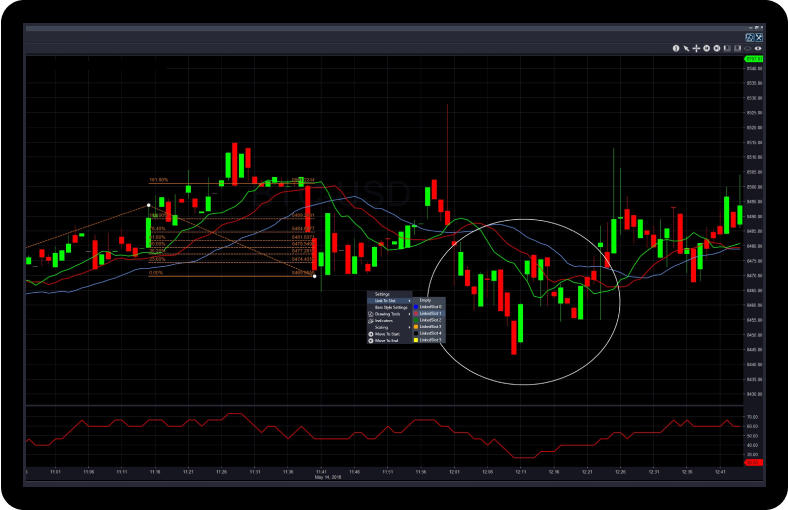Open Settings from the context menu
The height and width of the screenshot is (510, 788).
382,294
